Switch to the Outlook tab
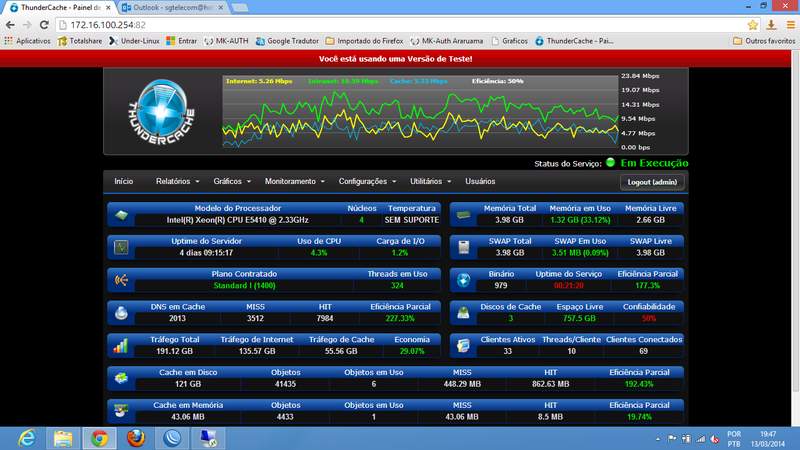Screen dimensions: 800x450 pyautogui.click(x=173, y=8)
